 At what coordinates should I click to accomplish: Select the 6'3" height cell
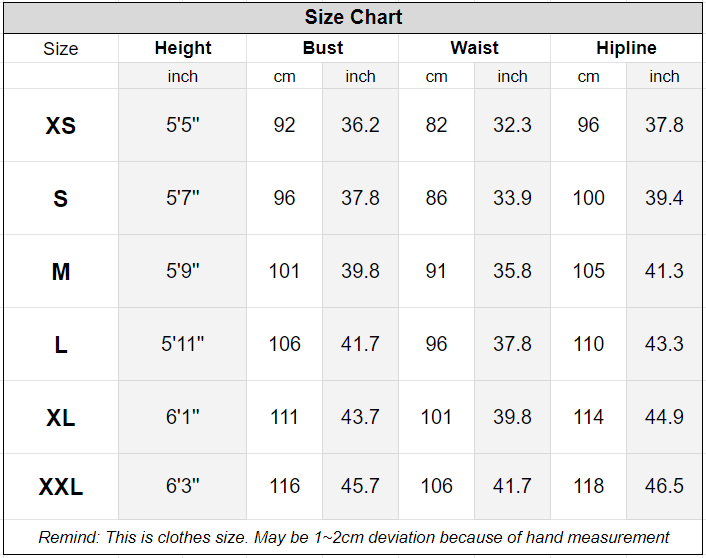(x=183, y=487)
